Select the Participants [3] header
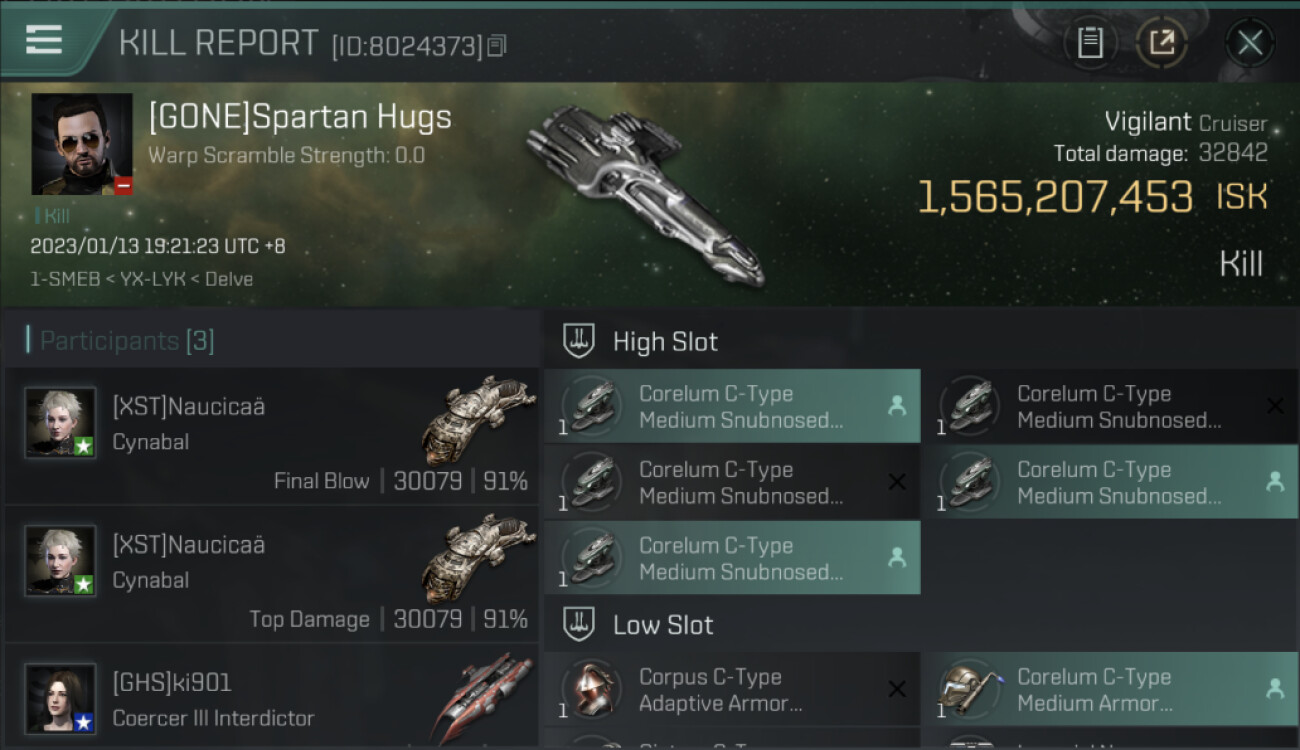The height and width of the screenshot is (750, 1300). tap(126, 341)
